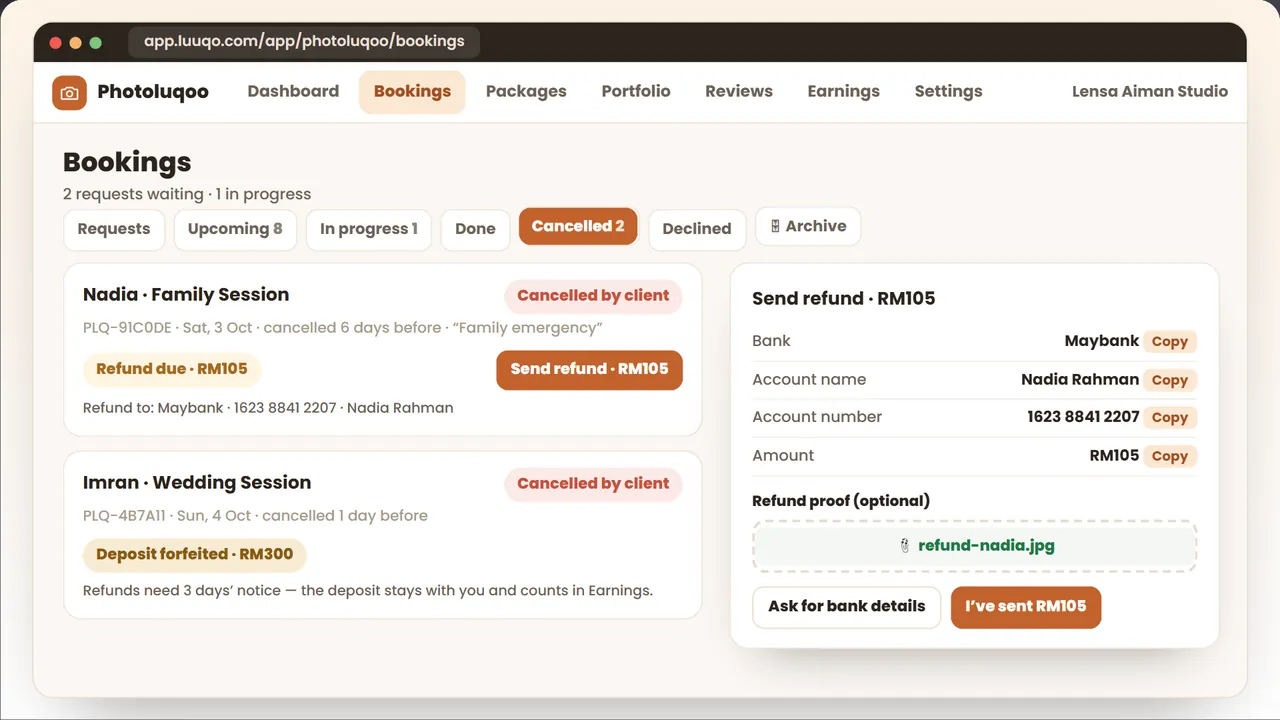This screenshot has width=1280, height=720.
Task: Go to the Bookings nav item
Action: tap(412, 91)
